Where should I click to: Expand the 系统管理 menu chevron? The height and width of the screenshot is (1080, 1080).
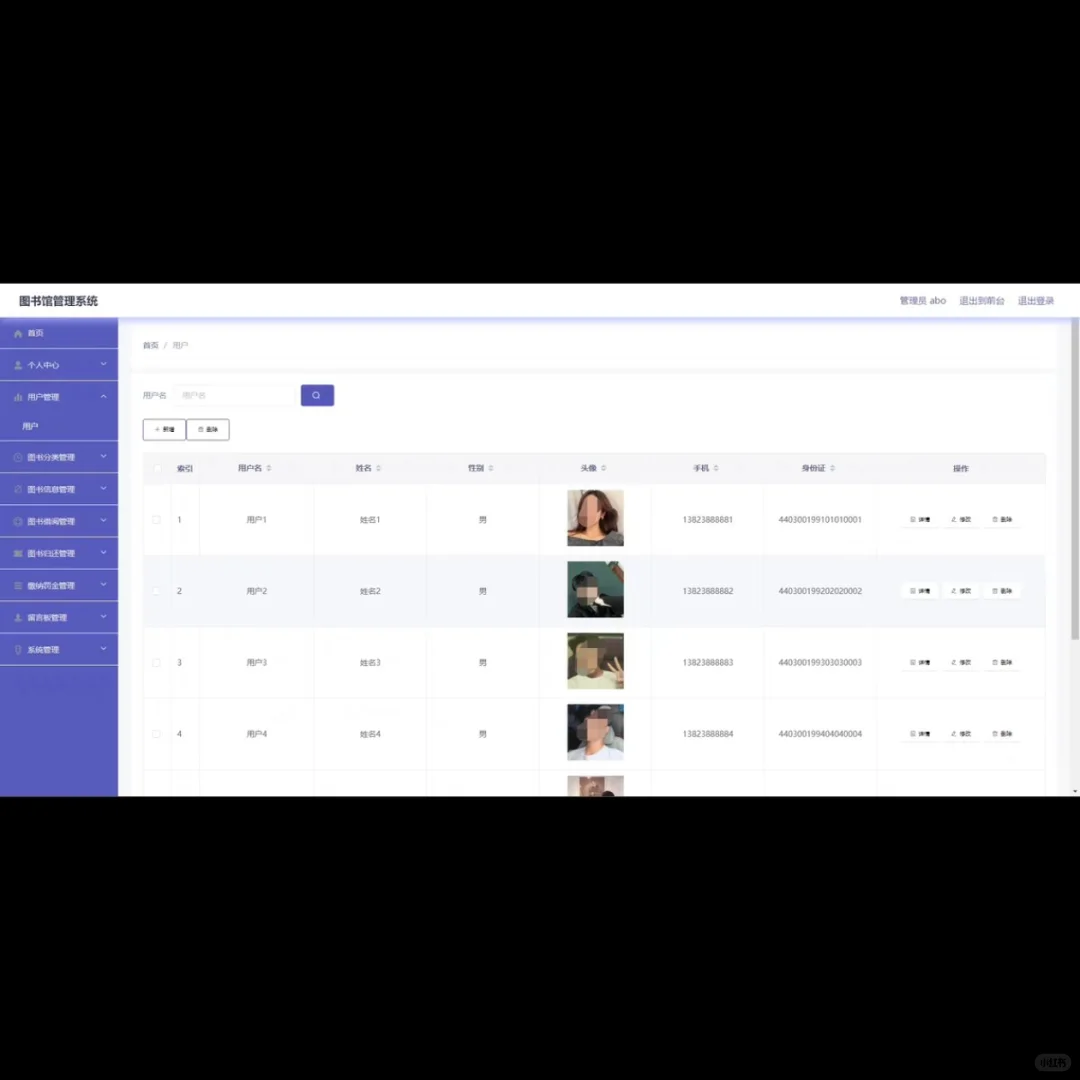click(103, 649)
